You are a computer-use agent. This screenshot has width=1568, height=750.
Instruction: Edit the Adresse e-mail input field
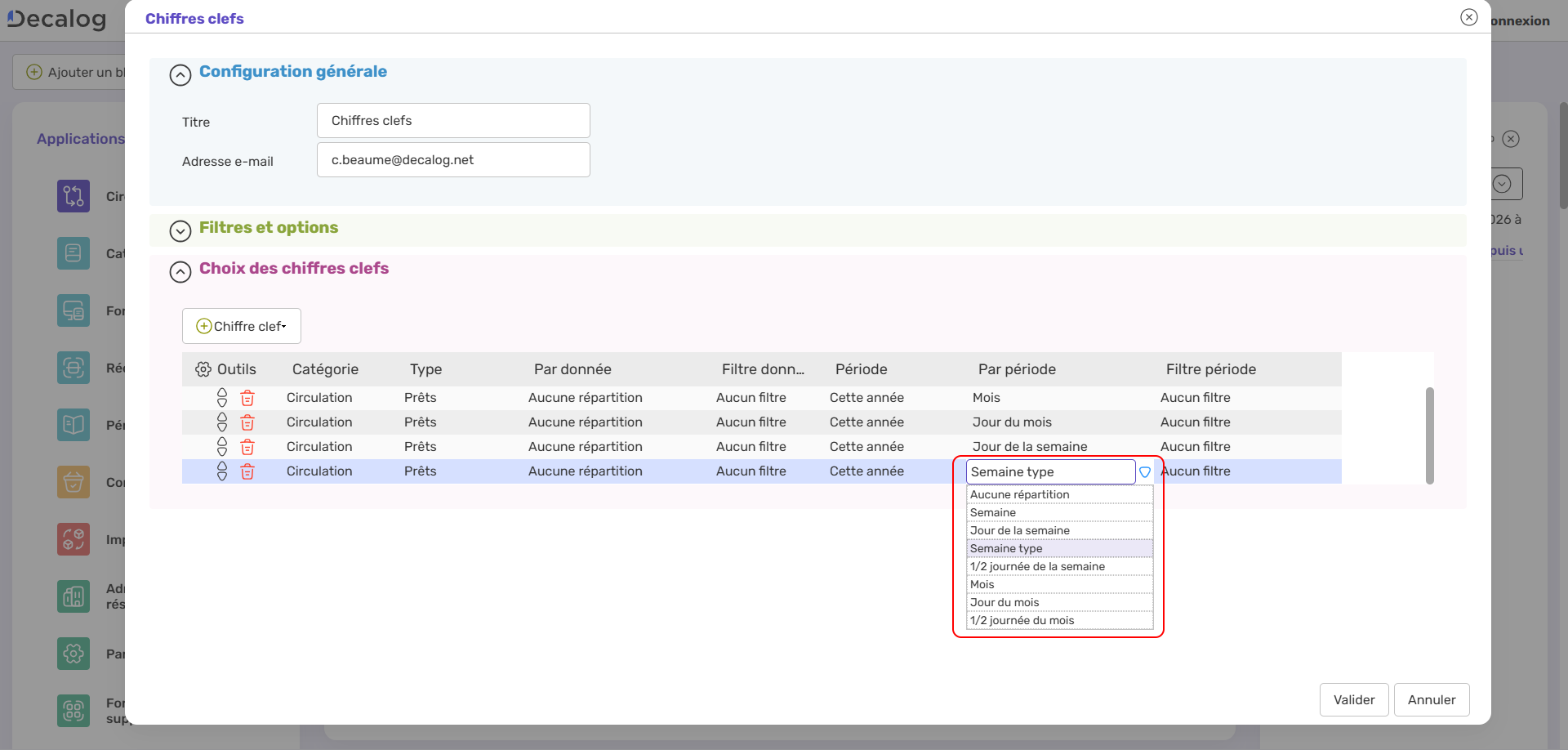point(452,159)
